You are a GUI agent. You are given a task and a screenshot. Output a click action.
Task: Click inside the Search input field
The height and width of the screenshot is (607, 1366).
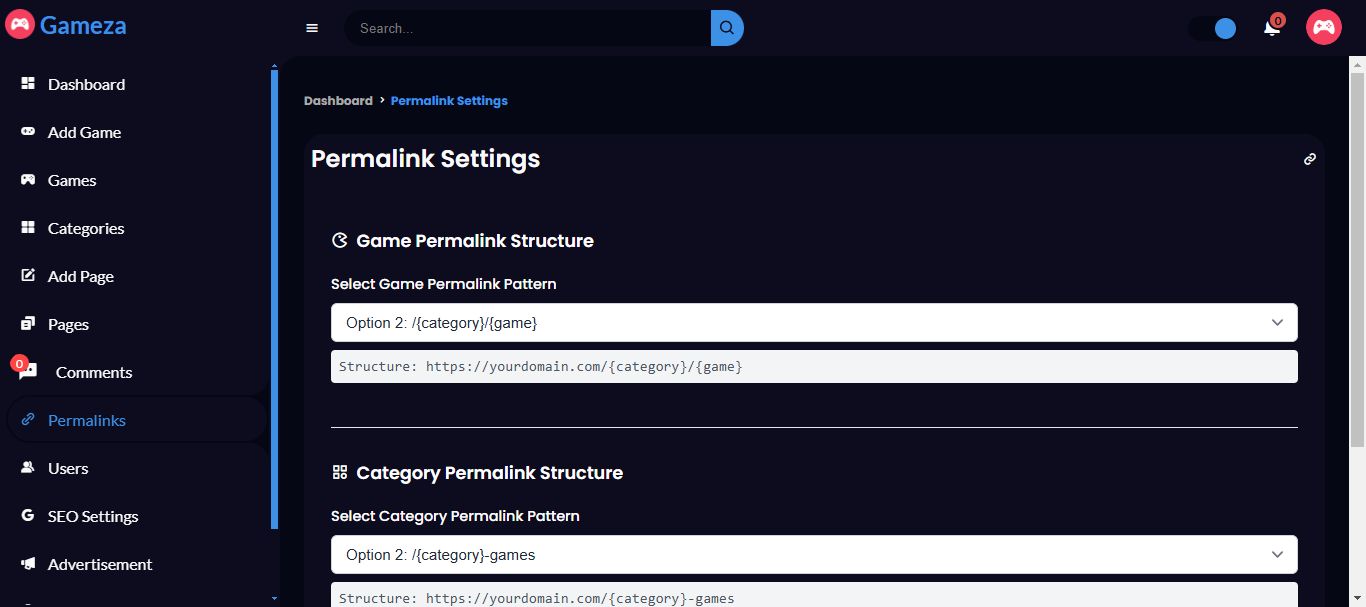pyautogui.click(x=528, y=28)
